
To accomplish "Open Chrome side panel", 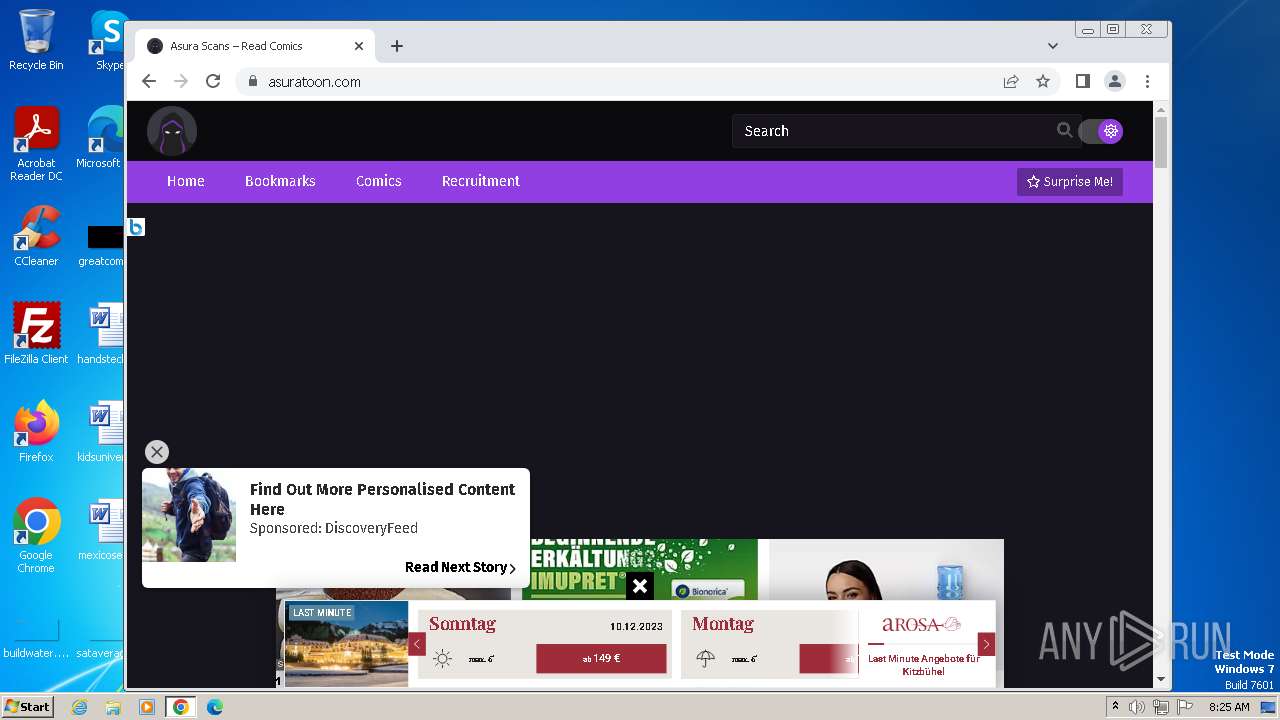I will pyautogui.click(x=1082, y=81).
